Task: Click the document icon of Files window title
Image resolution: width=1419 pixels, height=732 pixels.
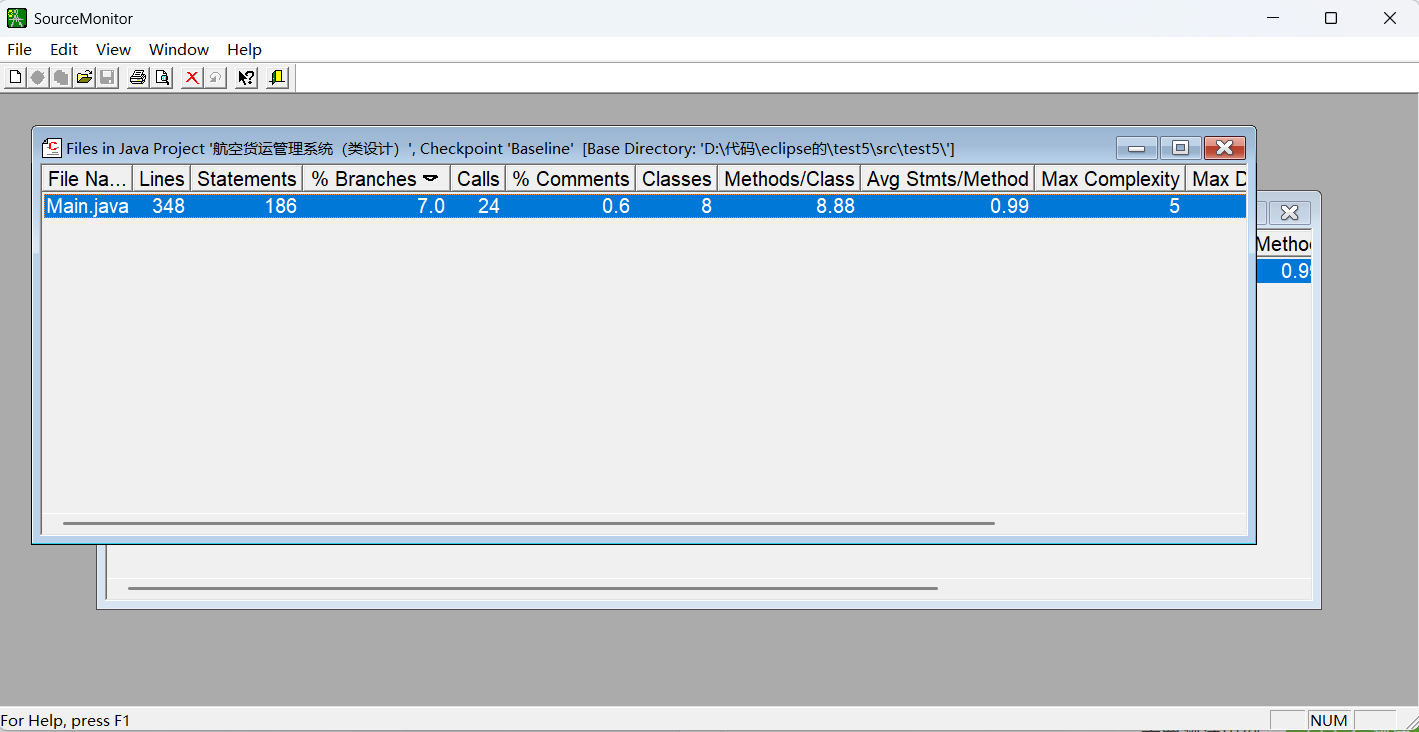Action: (52, 148)
